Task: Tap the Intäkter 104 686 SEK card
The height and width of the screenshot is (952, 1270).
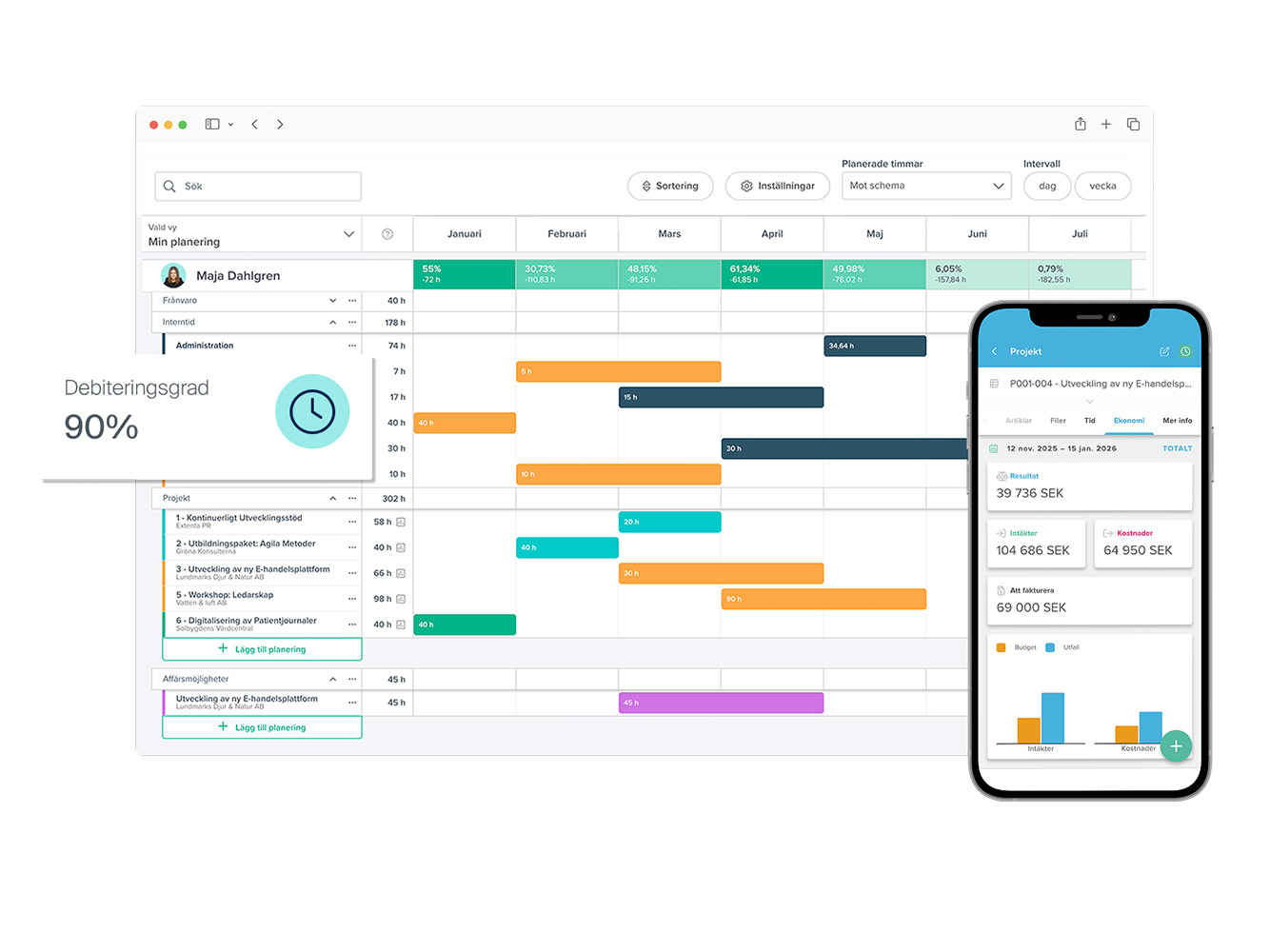Action: click(x=1037, y=543)
